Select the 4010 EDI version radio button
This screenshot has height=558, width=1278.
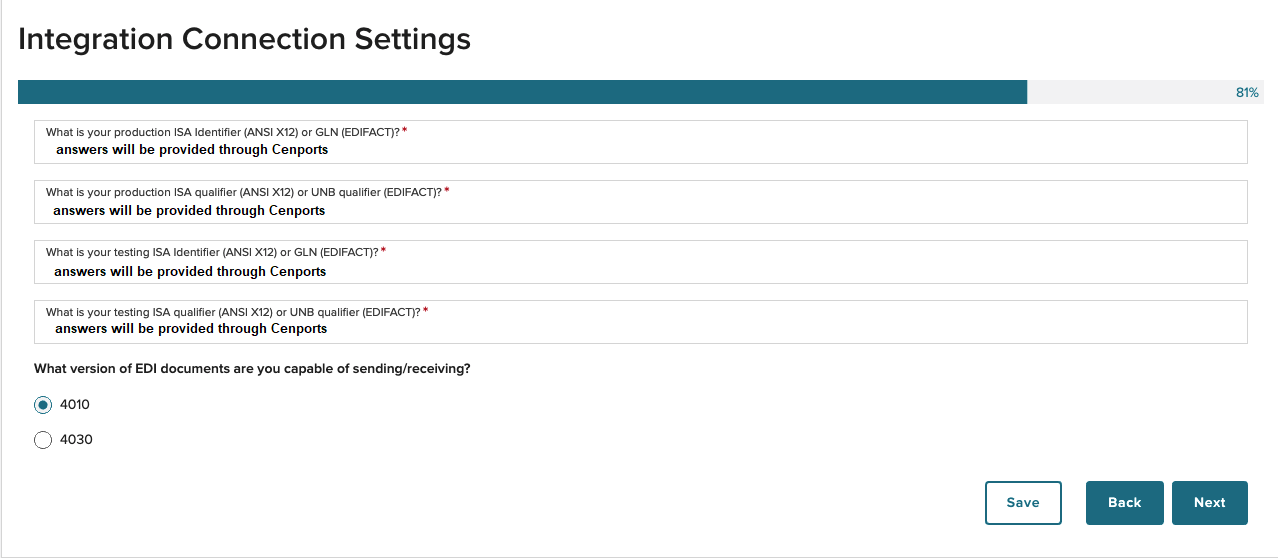(43, 405)
